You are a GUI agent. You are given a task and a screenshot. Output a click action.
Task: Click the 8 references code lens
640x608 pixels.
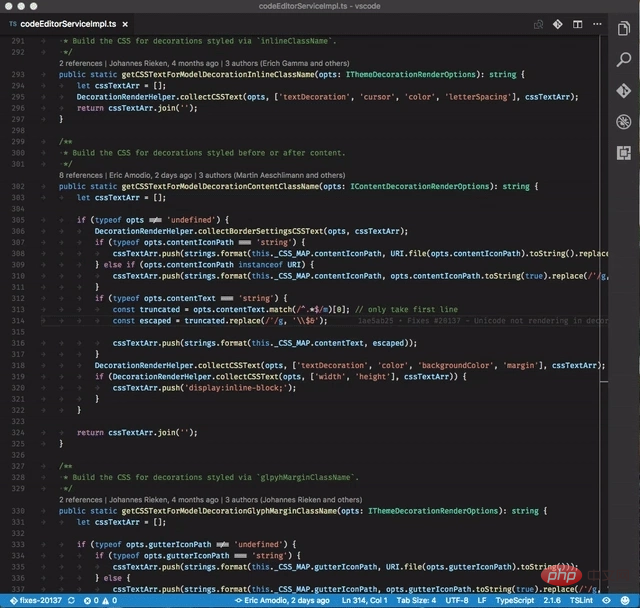[81, 175]
